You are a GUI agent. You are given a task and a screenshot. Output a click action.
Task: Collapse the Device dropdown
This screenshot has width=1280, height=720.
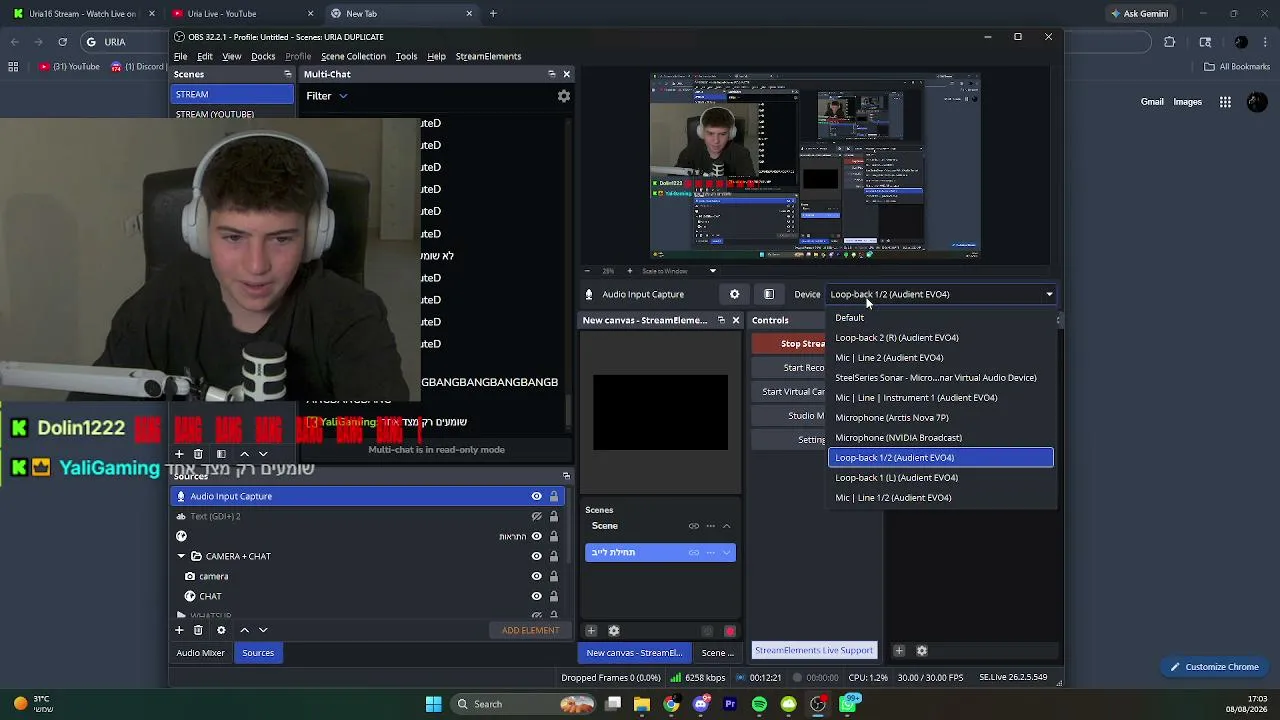[1049, 294]
